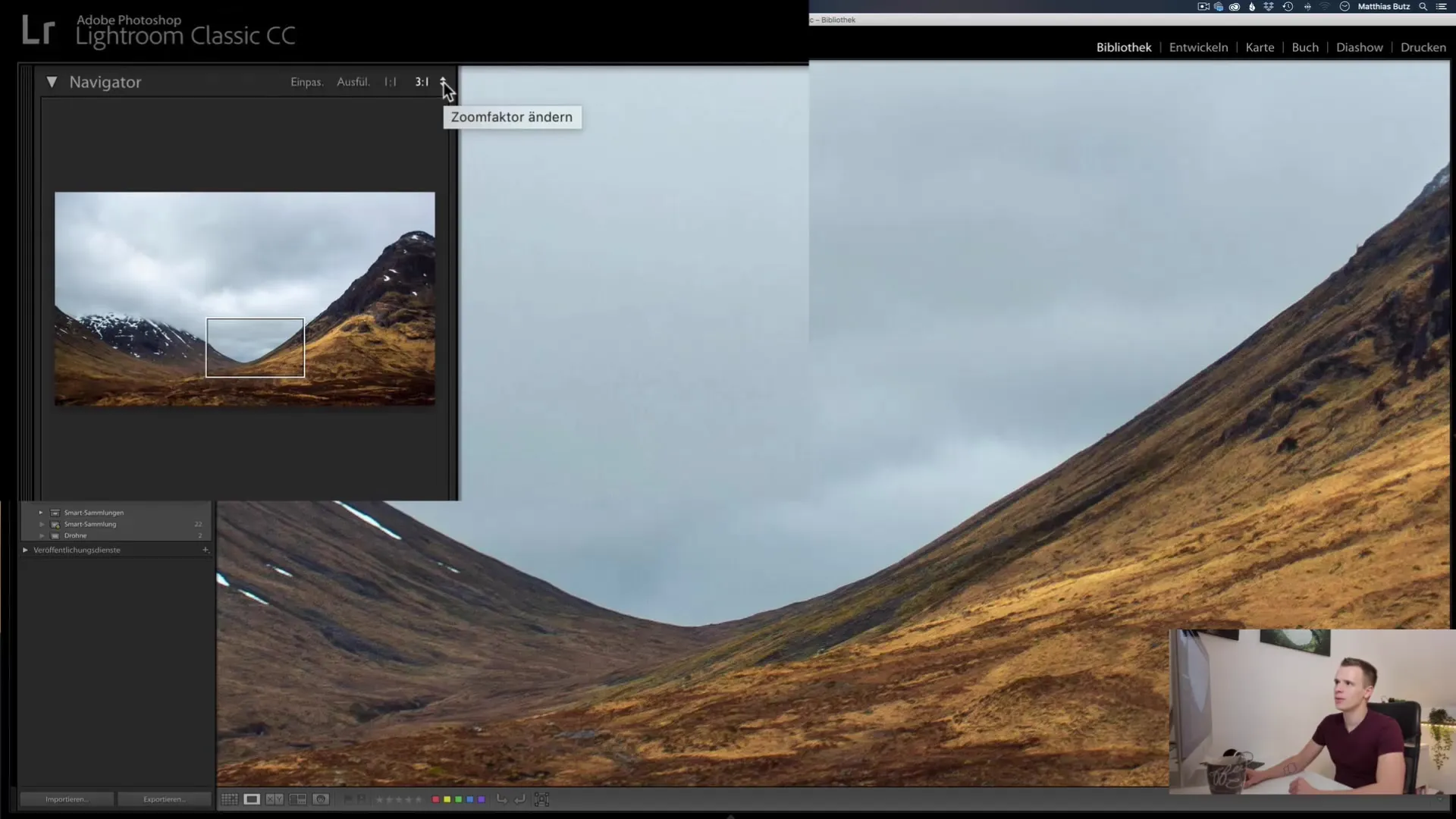Image resolution: width=1456 pixels, height=819 pixels.
Task: Add a publish service with plus icon
Action: [x=206, y=550]
